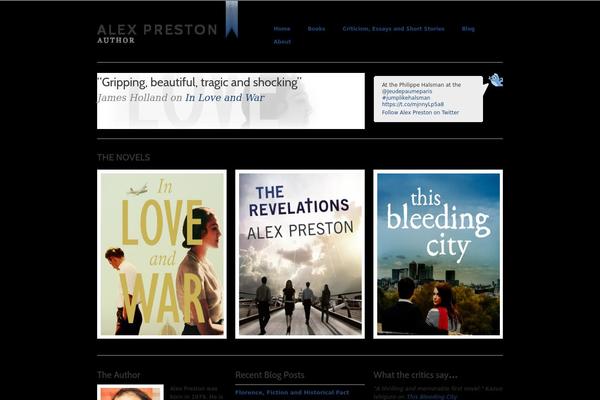Open the Books menu item
Viewport: 600px width, 400px height.
click(316, 29)
